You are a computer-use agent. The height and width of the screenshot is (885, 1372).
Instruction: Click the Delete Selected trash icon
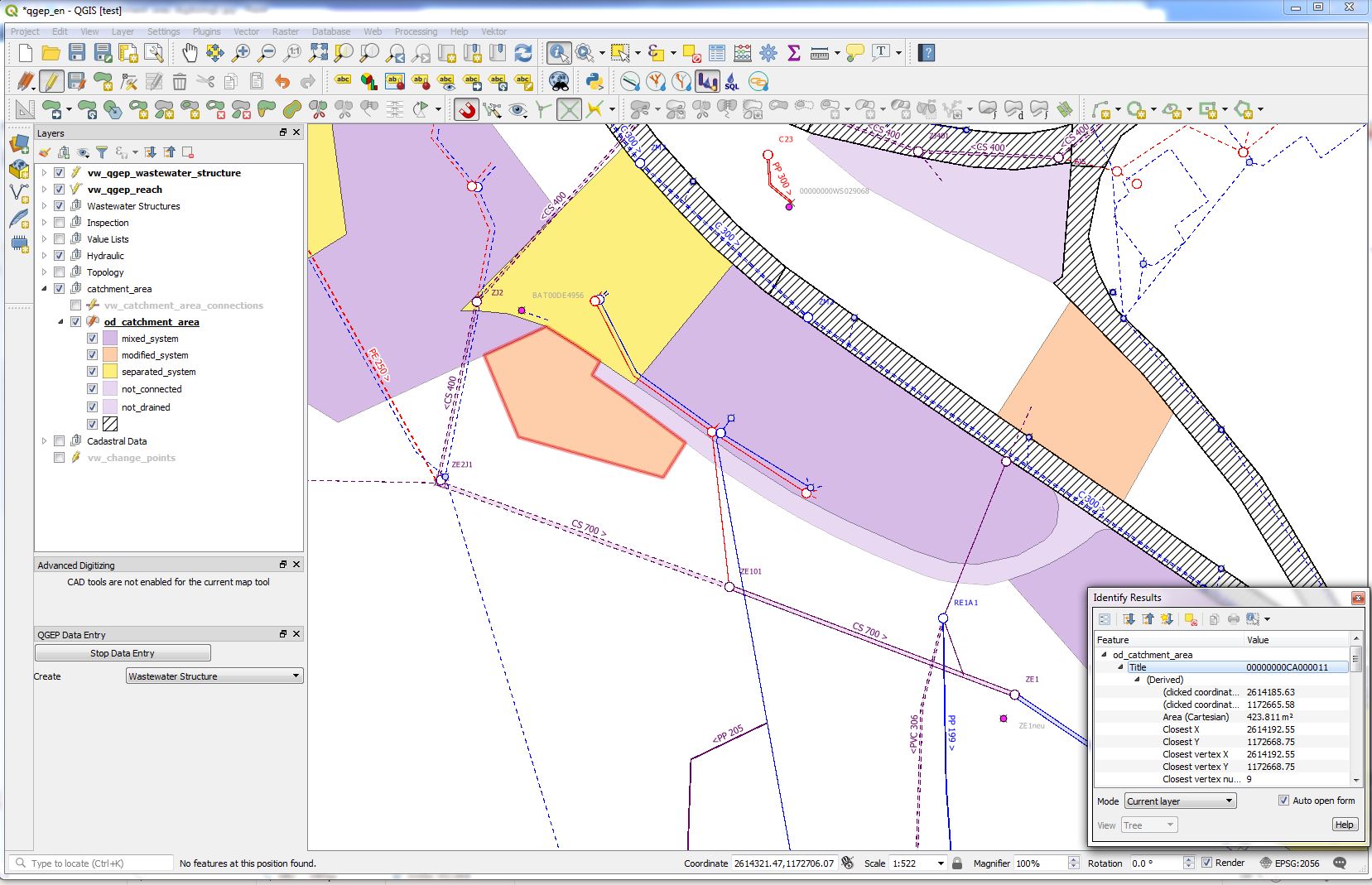pyautogui.click(x=180, y=81)
